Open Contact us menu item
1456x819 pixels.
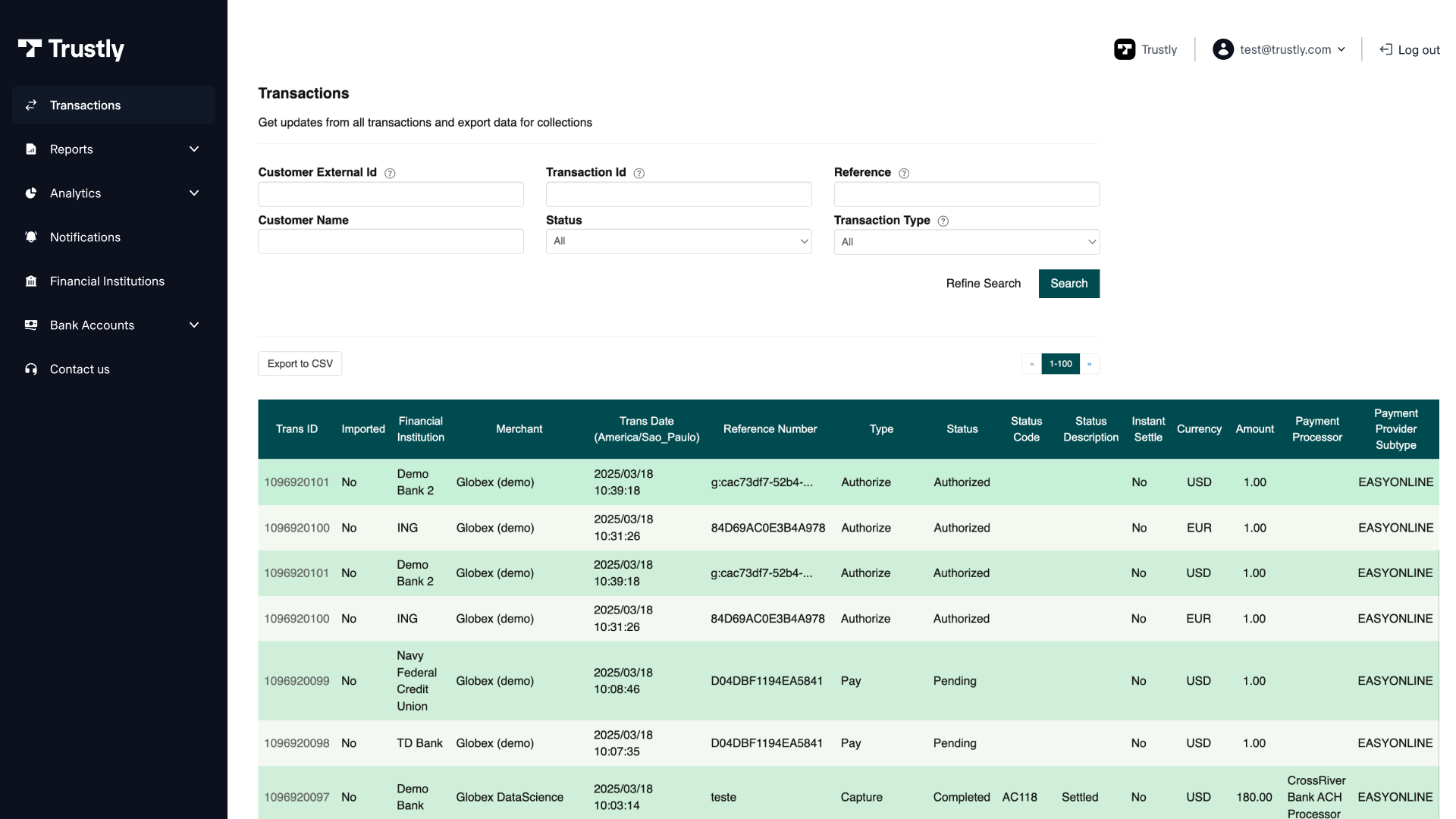[x=114, y=369]
